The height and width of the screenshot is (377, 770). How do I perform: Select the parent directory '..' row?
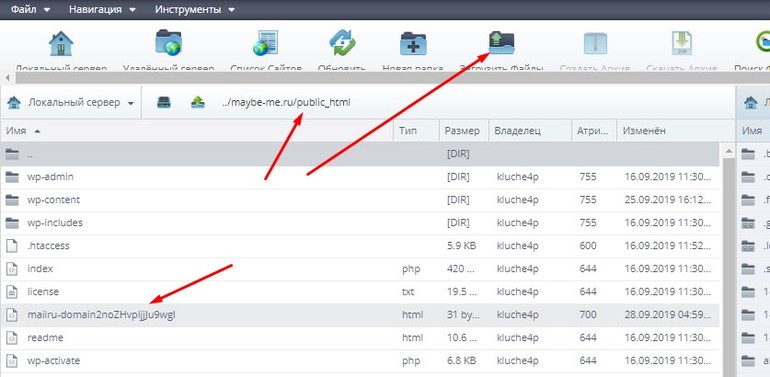(360, 154)
